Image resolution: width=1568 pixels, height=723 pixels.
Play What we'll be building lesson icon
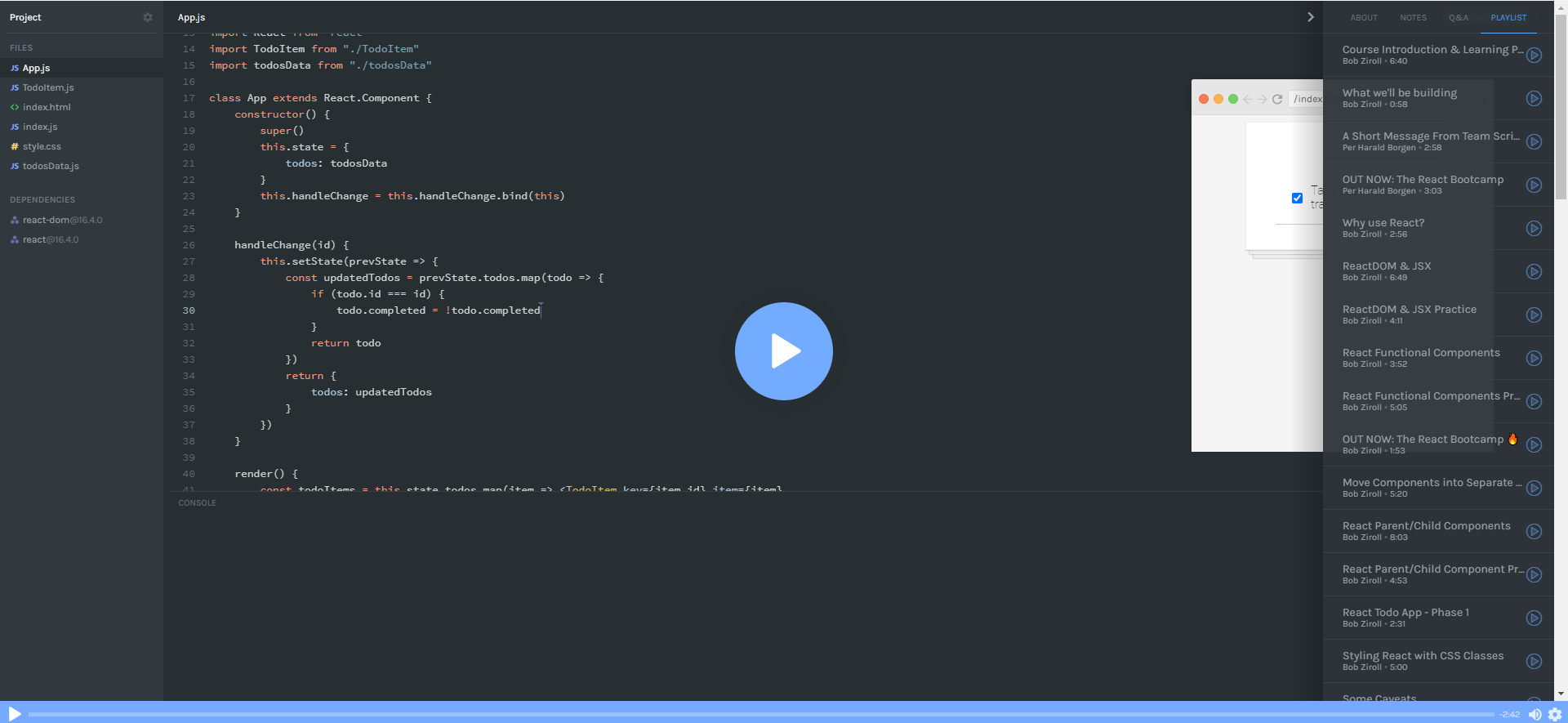pyautogui.click(x=1535, y=98)
